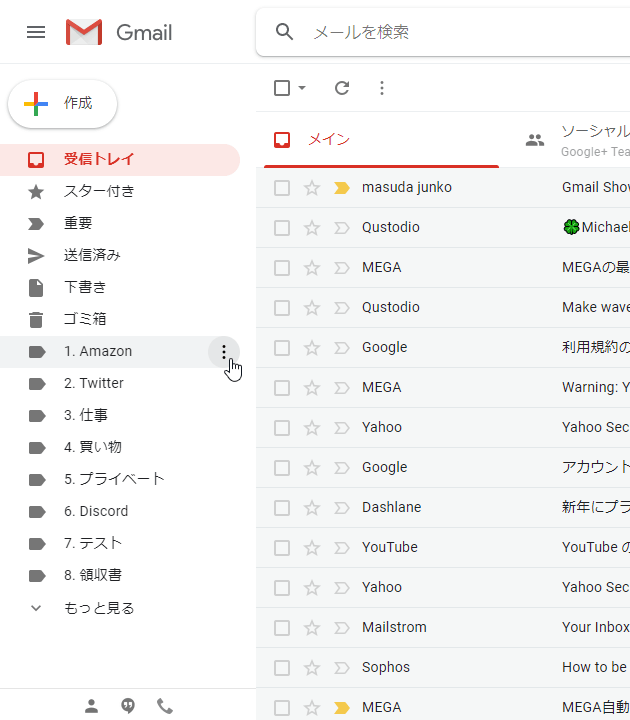
Task: Select the Dashlane email checkbox
Action: (282, 508)
